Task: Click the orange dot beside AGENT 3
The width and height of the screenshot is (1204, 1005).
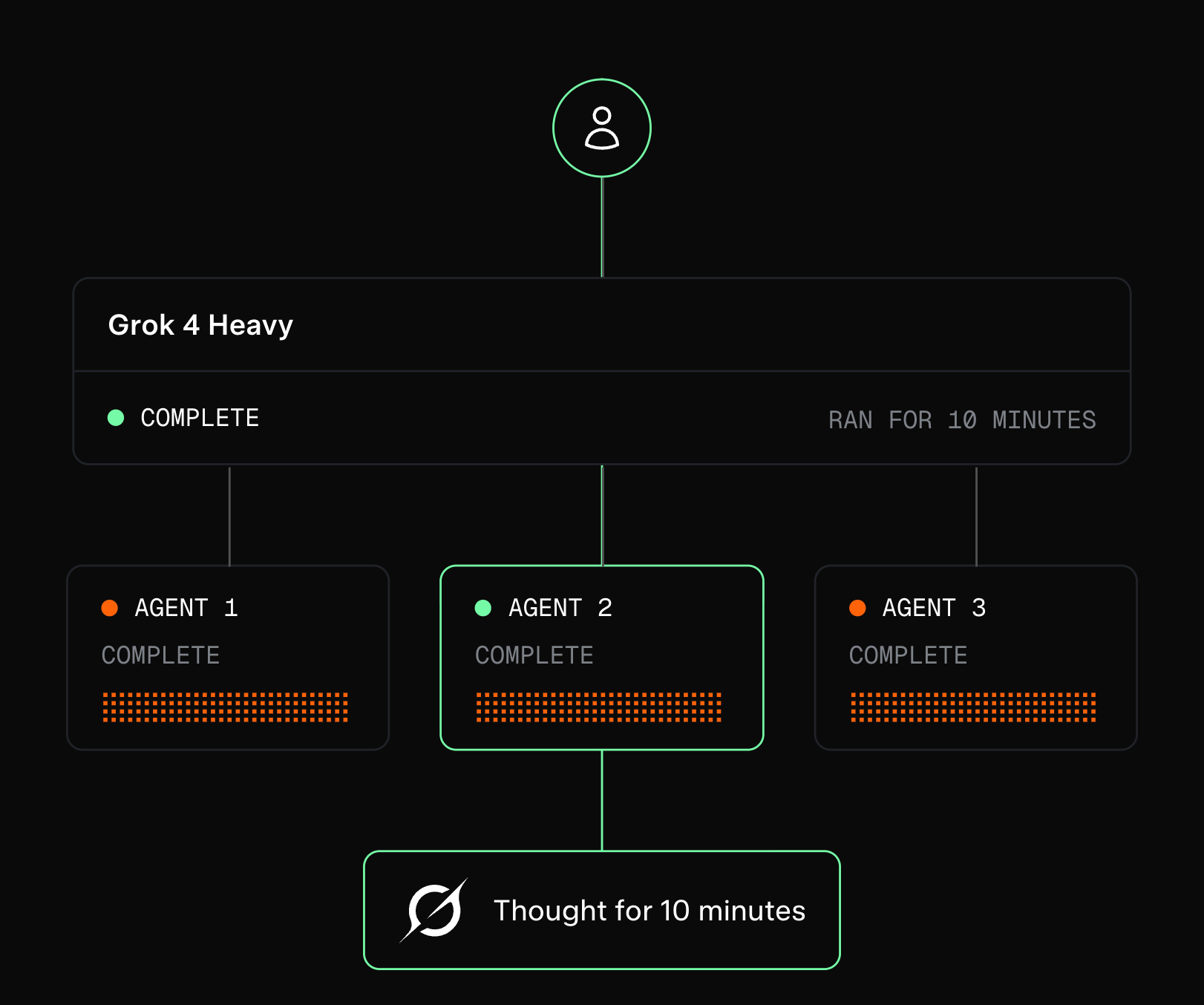Action: [857, 608]
